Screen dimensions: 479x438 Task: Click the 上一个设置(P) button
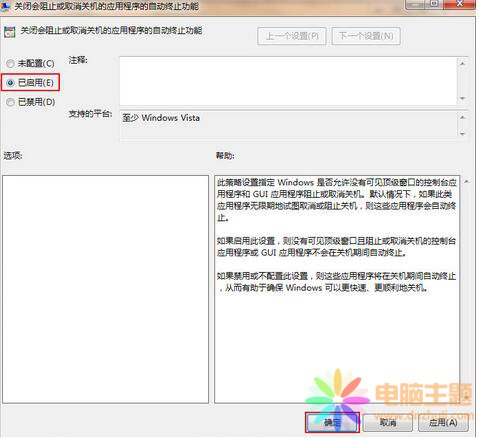[292, 36]
